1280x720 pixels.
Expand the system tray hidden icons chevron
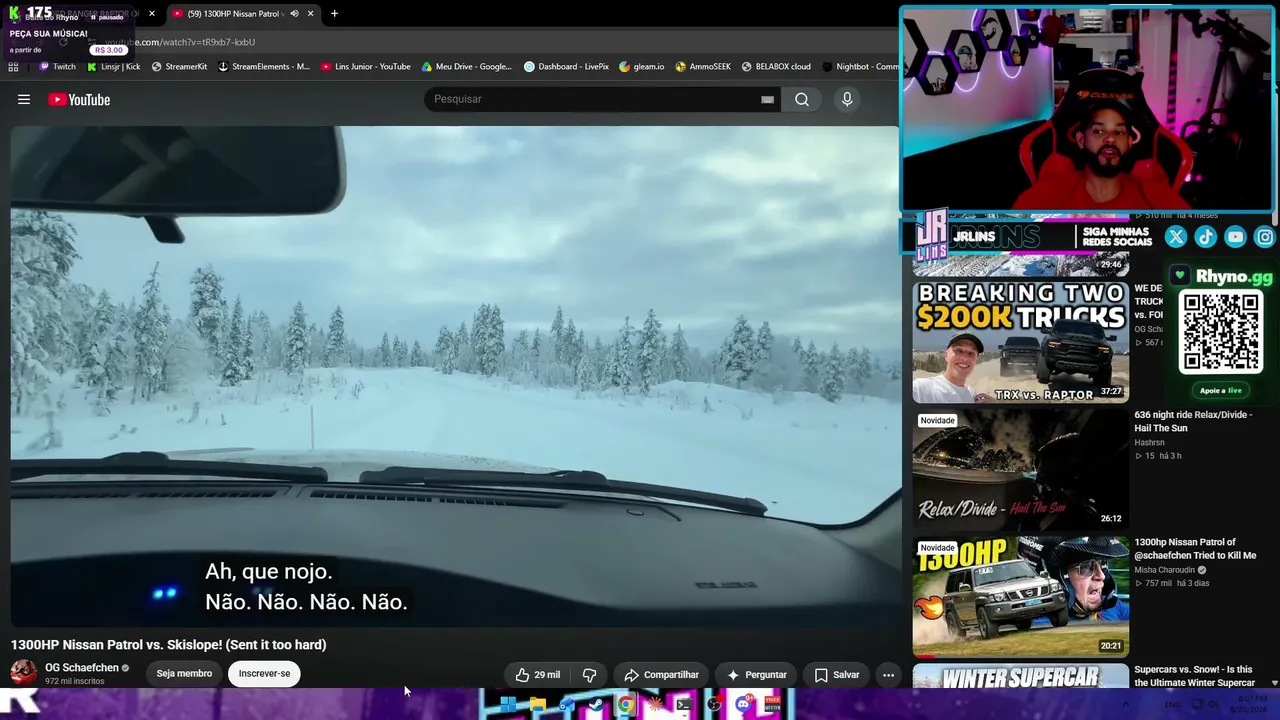click(1125, 705)
